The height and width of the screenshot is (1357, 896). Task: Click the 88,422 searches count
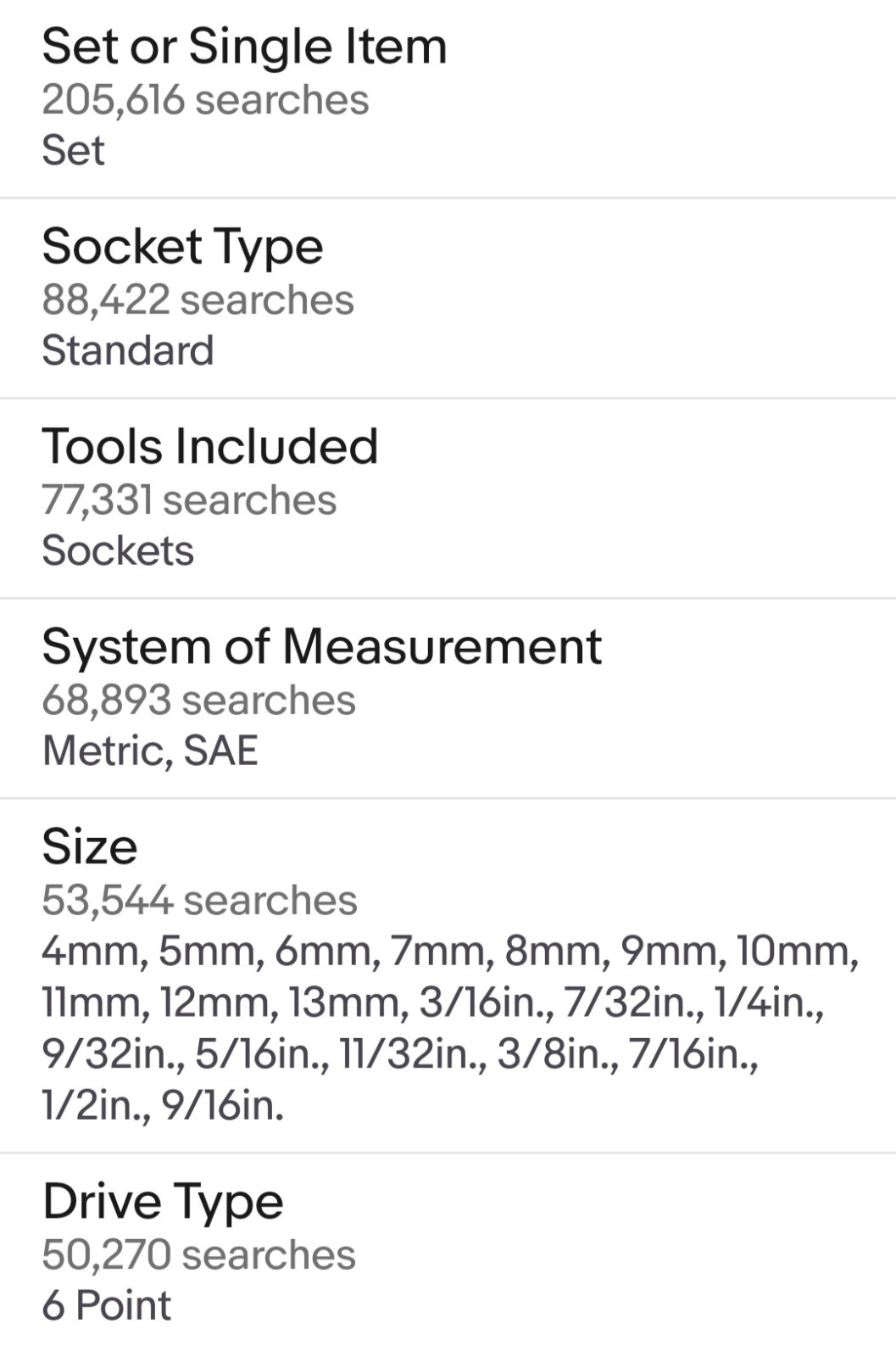click(x=198, y=300)
